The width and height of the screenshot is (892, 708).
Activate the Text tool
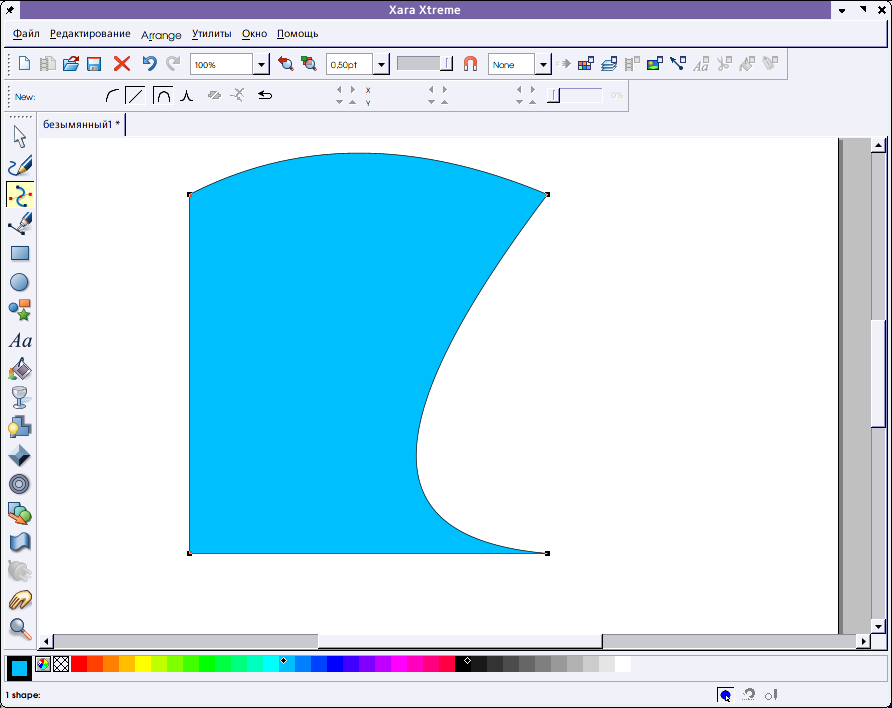tap(20, 341)
